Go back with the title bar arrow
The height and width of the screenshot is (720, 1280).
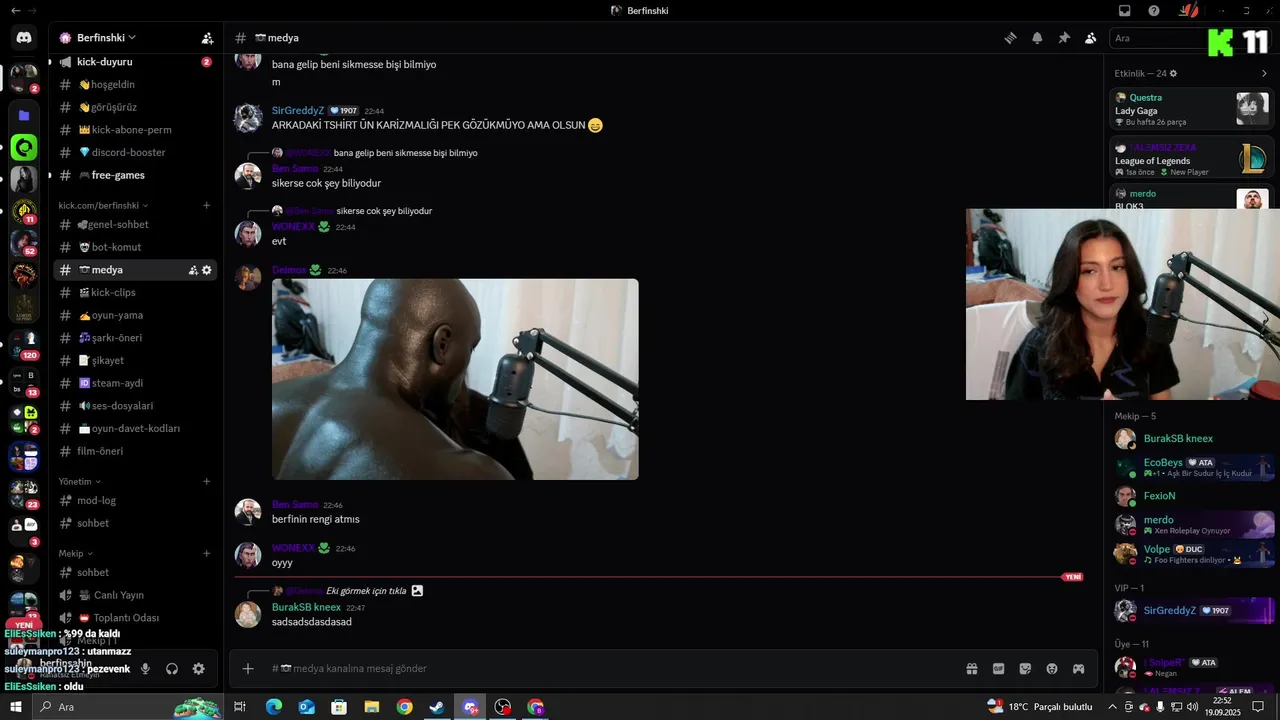pos(15,11)
